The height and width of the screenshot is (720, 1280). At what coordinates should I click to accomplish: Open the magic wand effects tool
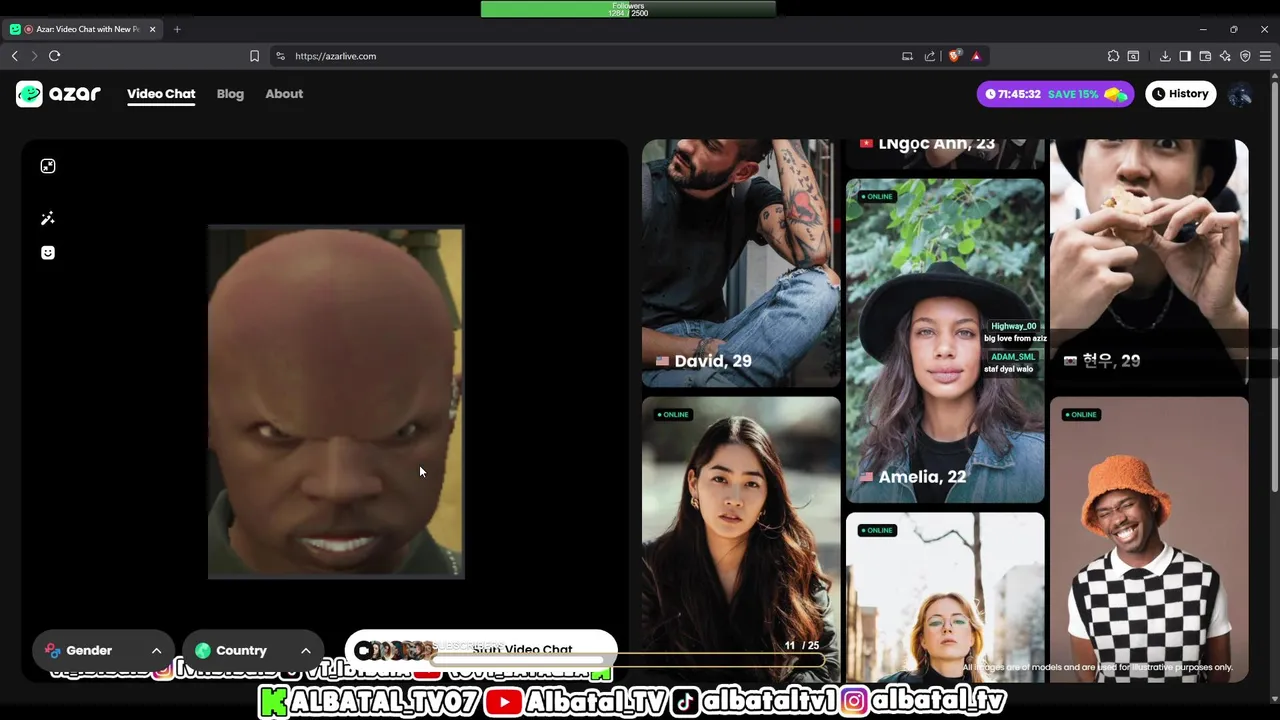[x=48, y=218]
